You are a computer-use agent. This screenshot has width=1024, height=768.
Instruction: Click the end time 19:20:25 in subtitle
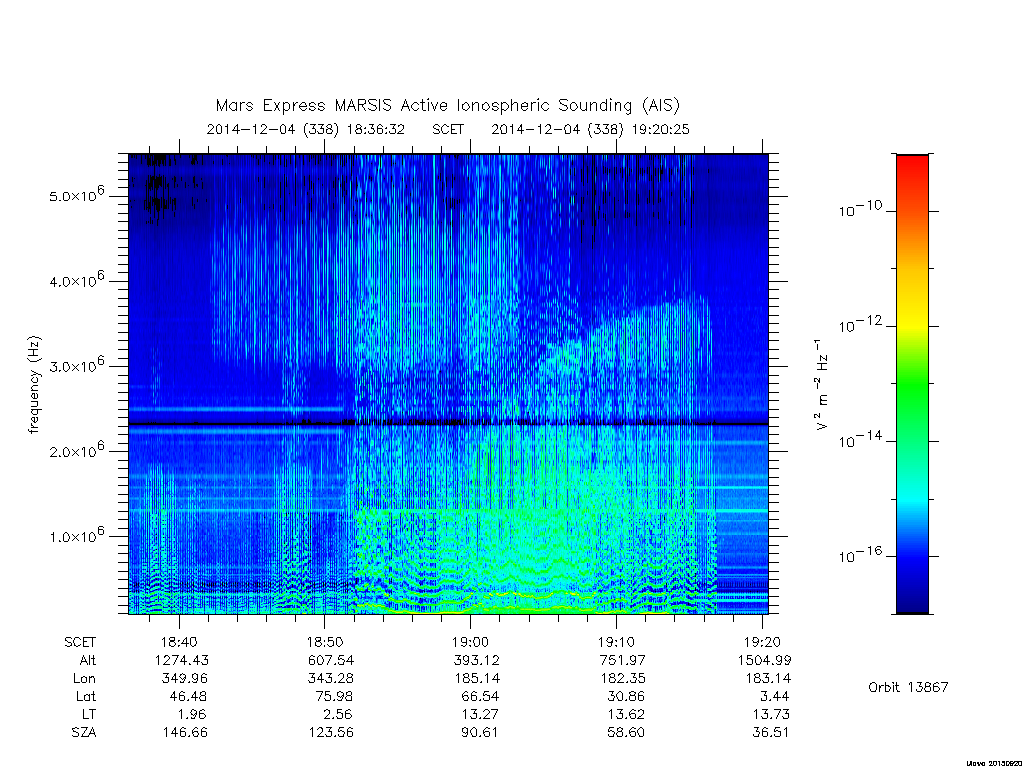(660, 129)
